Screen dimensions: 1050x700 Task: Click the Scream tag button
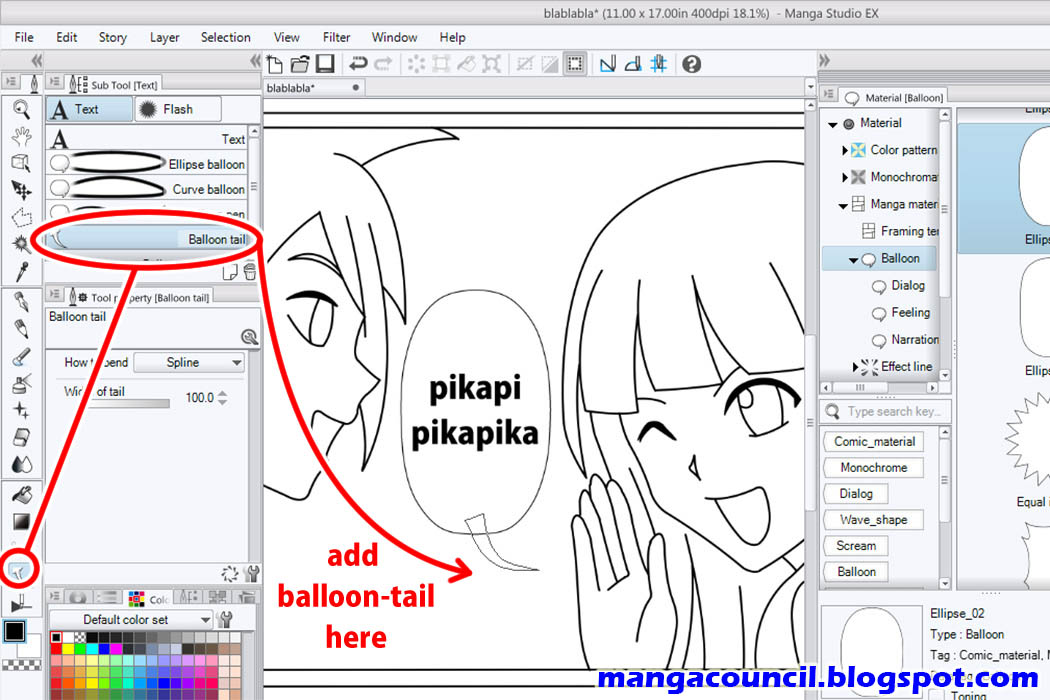click(856, 546)
